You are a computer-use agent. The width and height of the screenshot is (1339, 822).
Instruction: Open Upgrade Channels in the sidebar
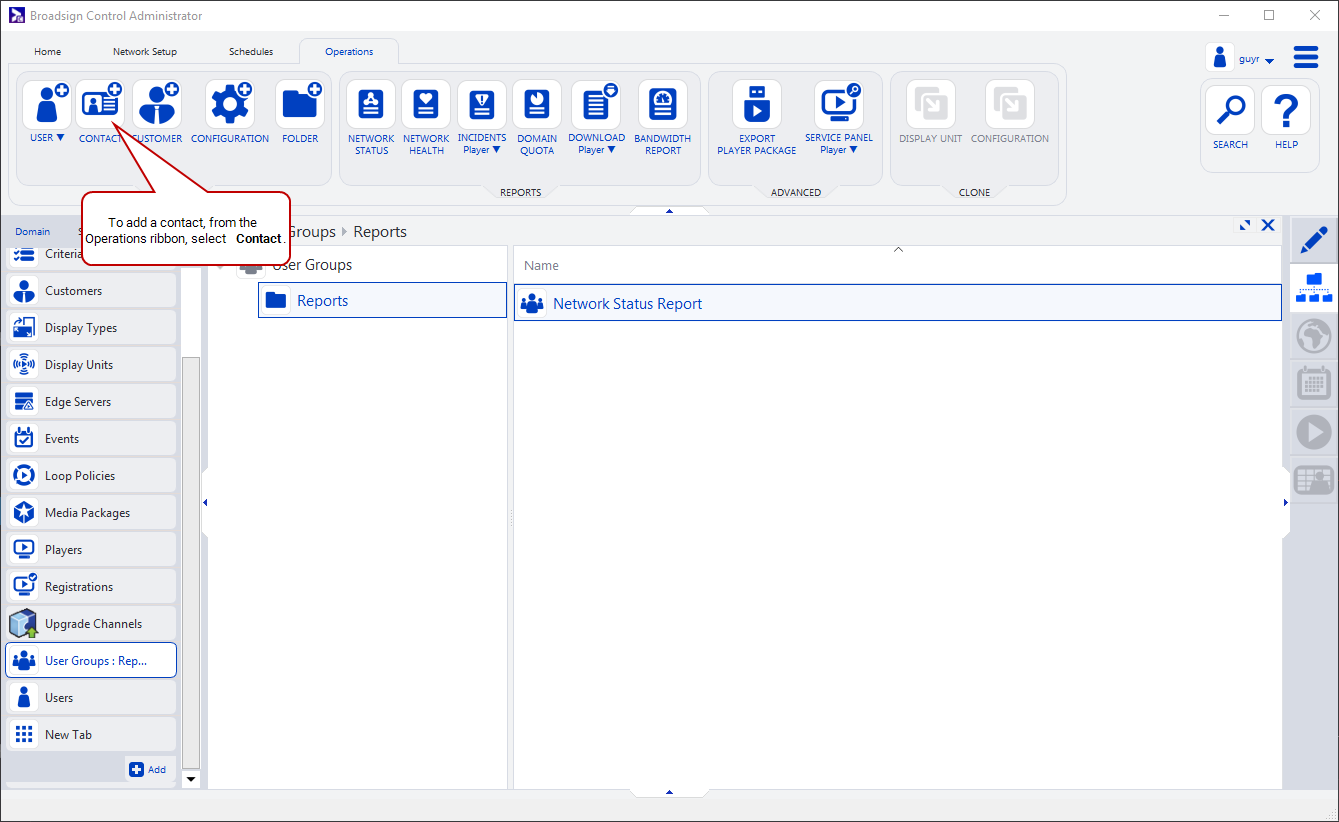tap(91, 624)
